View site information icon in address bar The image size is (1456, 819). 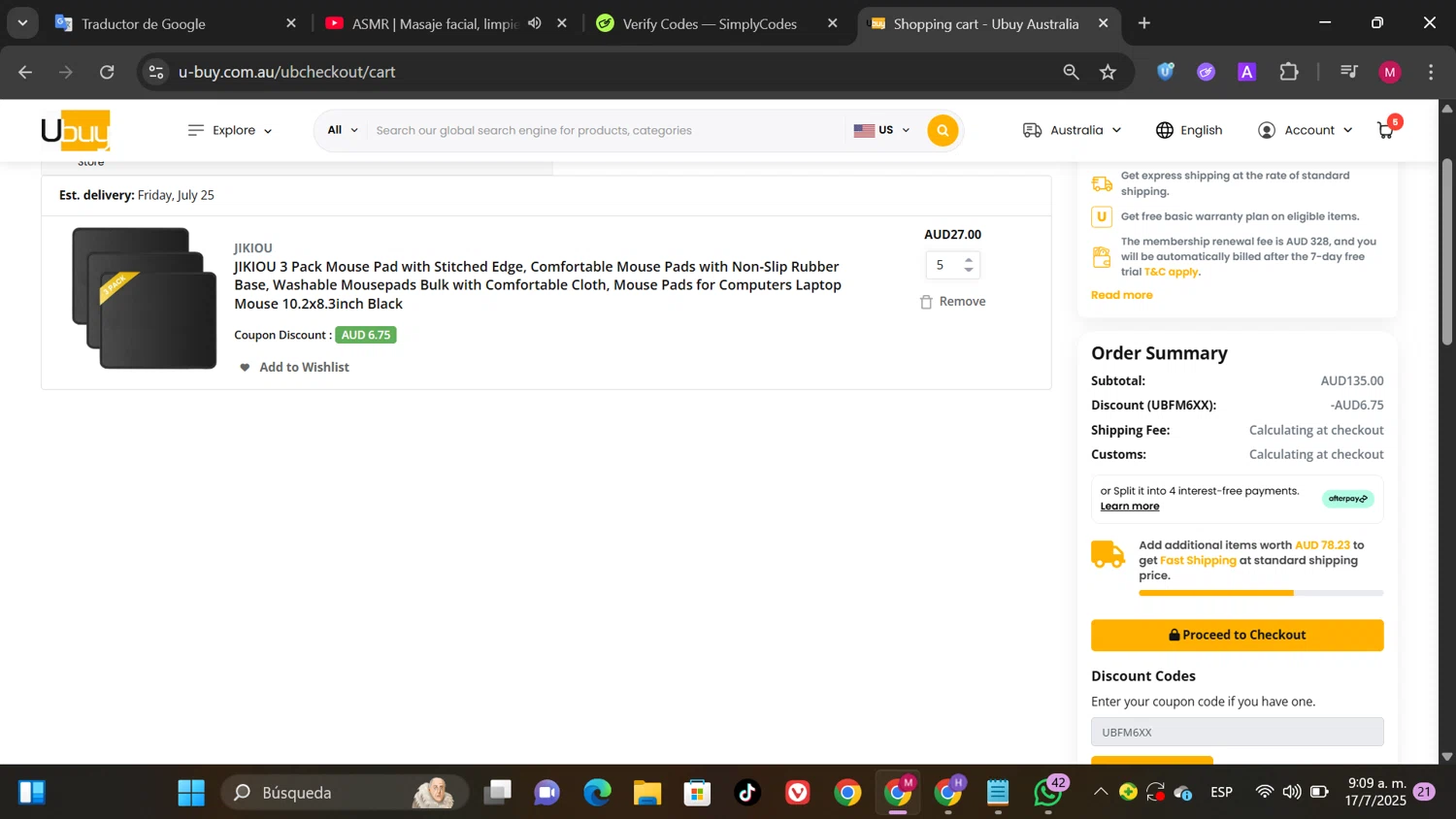[156, 72]
